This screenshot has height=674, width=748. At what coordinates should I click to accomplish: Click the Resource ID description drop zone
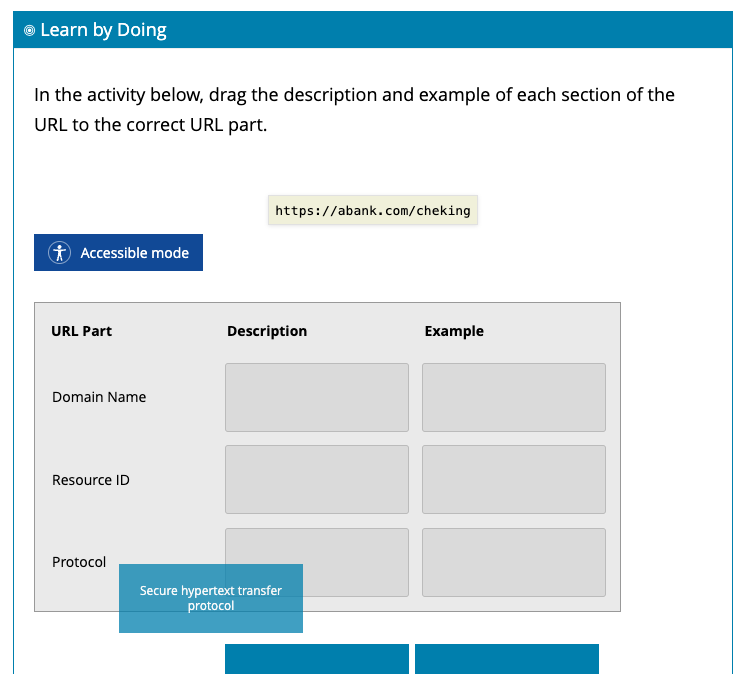[317, 479]
